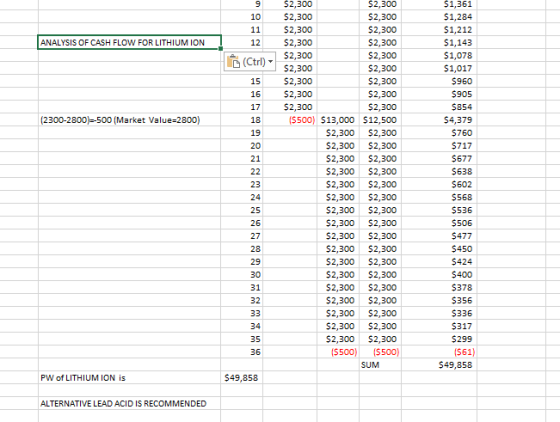Select the $424 cell in year 29 row

pos(439,262)
